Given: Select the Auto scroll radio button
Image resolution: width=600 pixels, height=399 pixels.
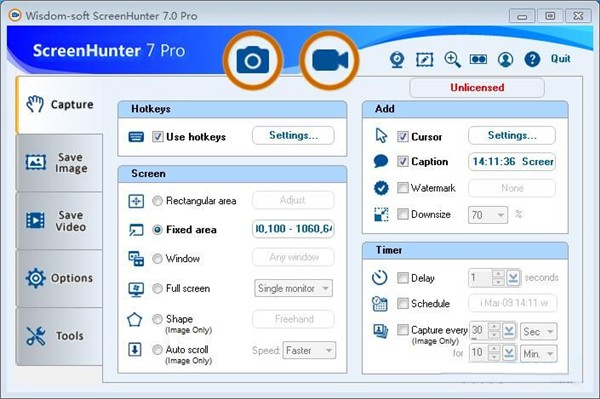Looking at the screenshot, I should pos(157,350).
